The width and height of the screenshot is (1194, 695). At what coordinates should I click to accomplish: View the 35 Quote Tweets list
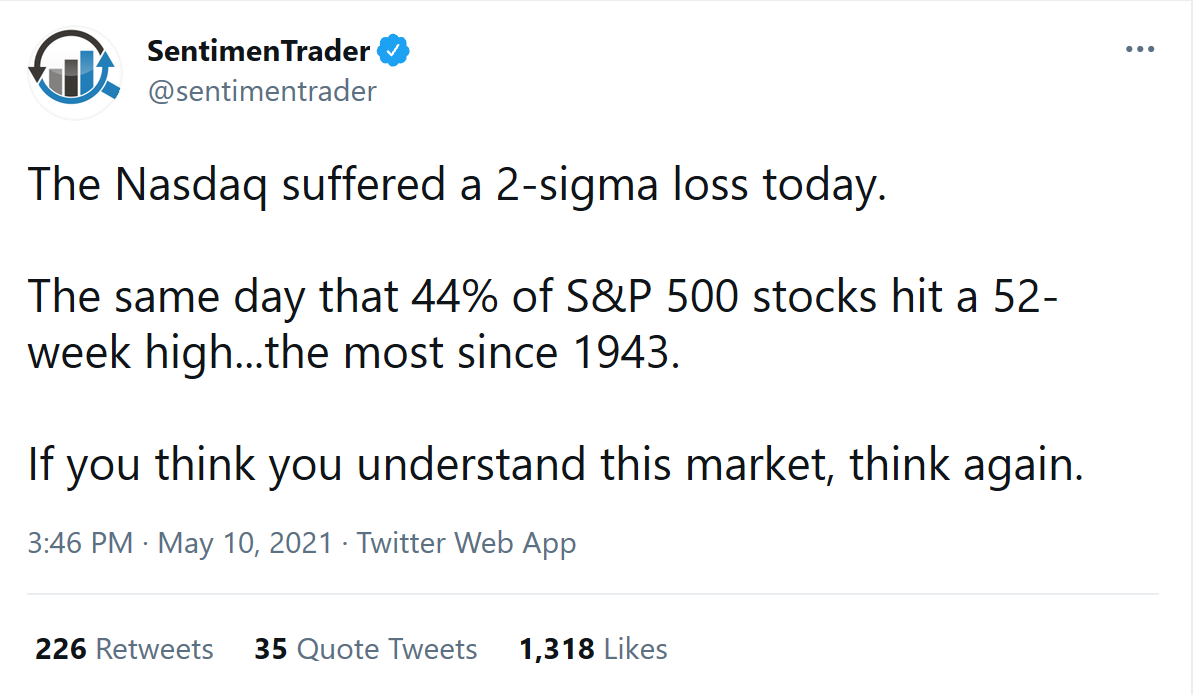[x=366, y=649]
